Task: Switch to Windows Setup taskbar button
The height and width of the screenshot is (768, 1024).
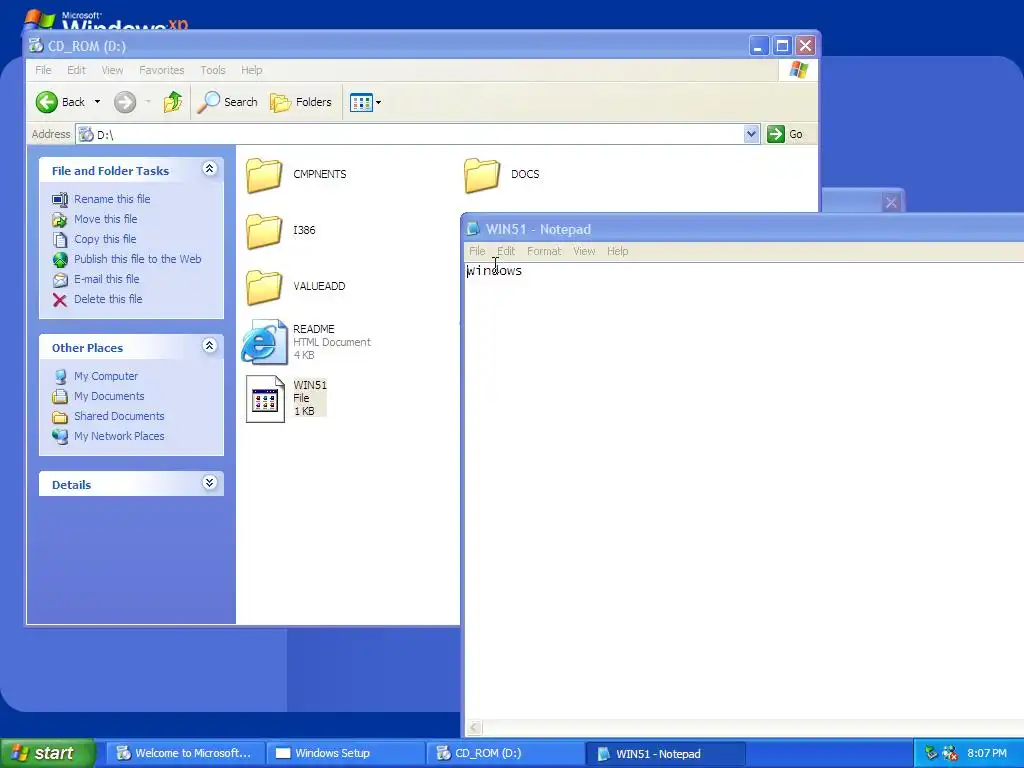Action: pos(345,753)
